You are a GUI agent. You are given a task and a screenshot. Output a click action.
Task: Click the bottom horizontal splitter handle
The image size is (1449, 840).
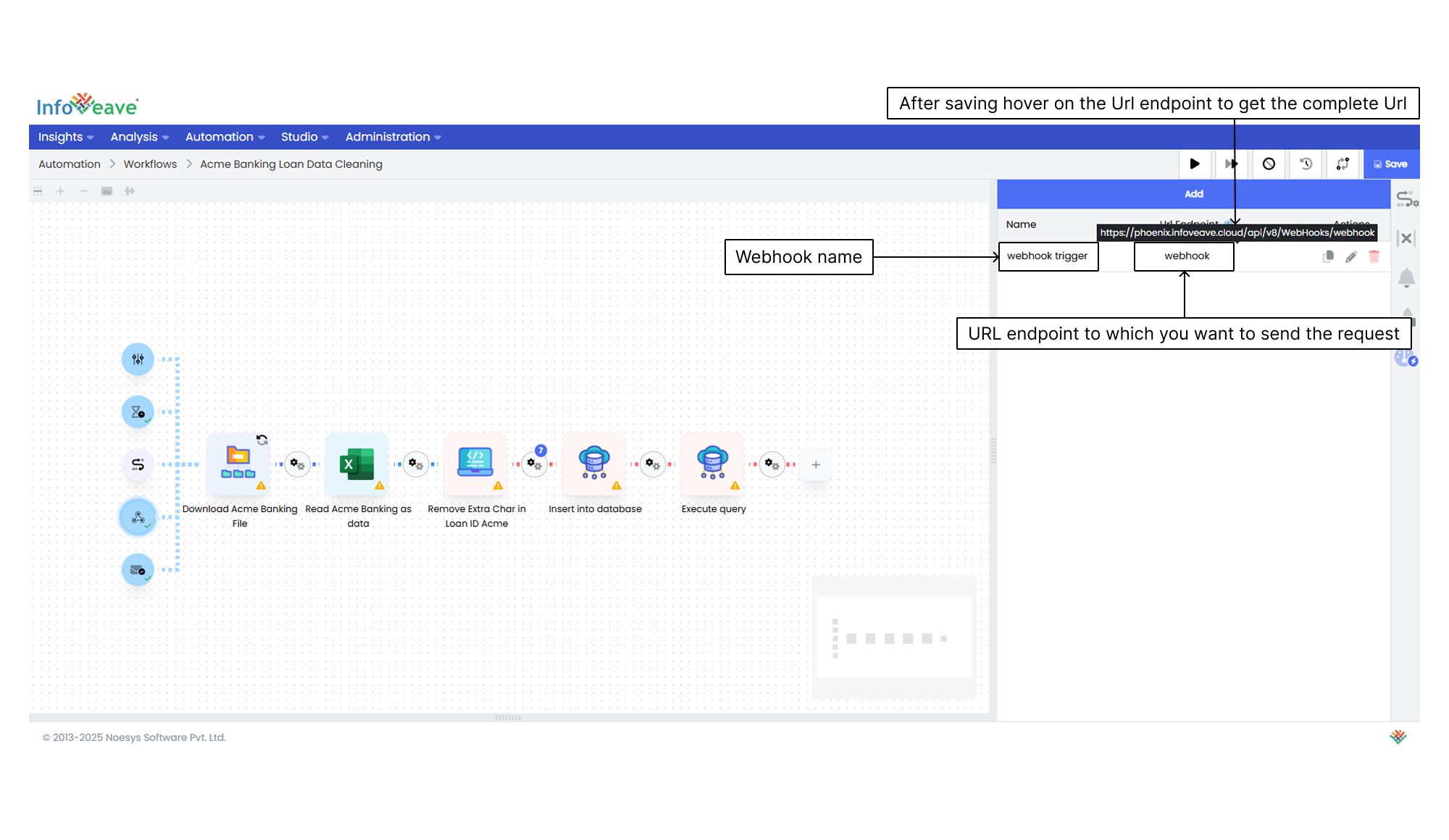click(508, 718)
